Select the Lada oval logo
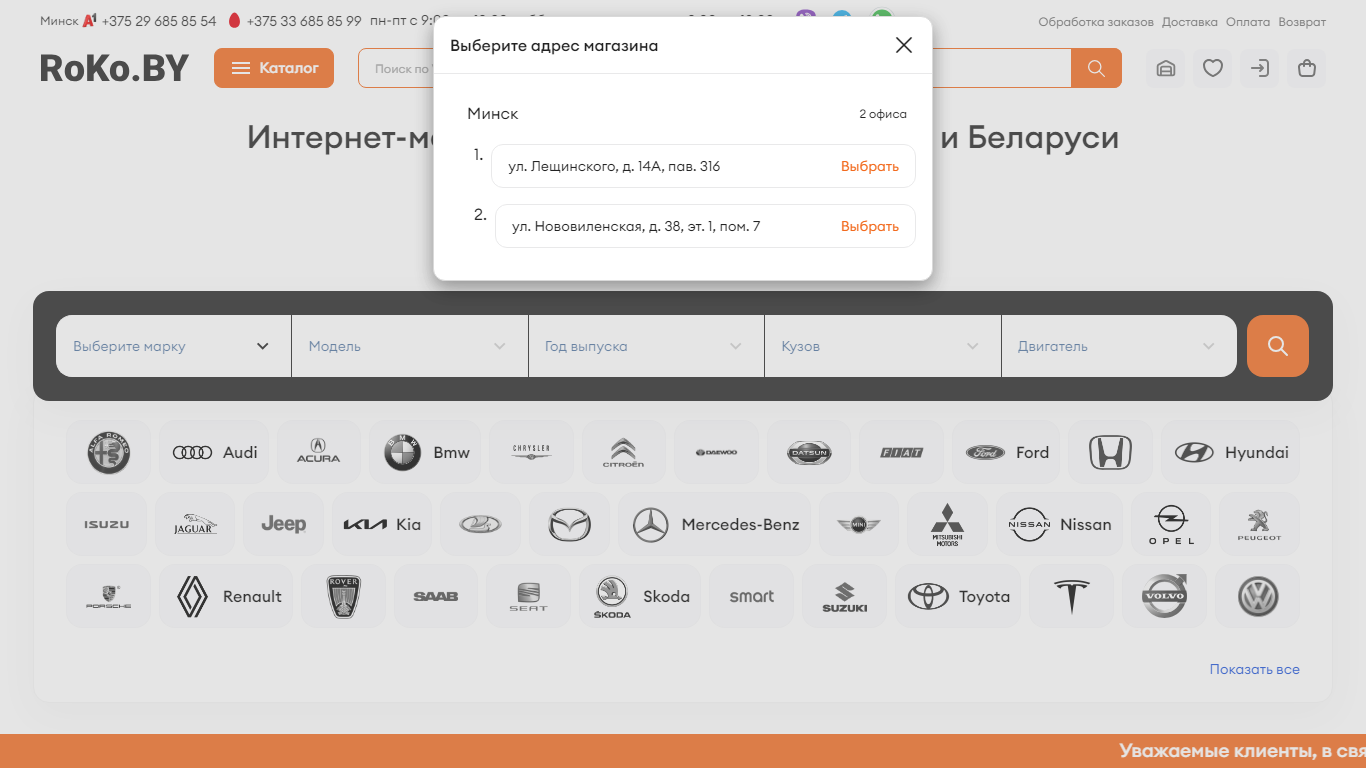The height and width of the screenshot is (768, 1366). [x=481, y=524]
